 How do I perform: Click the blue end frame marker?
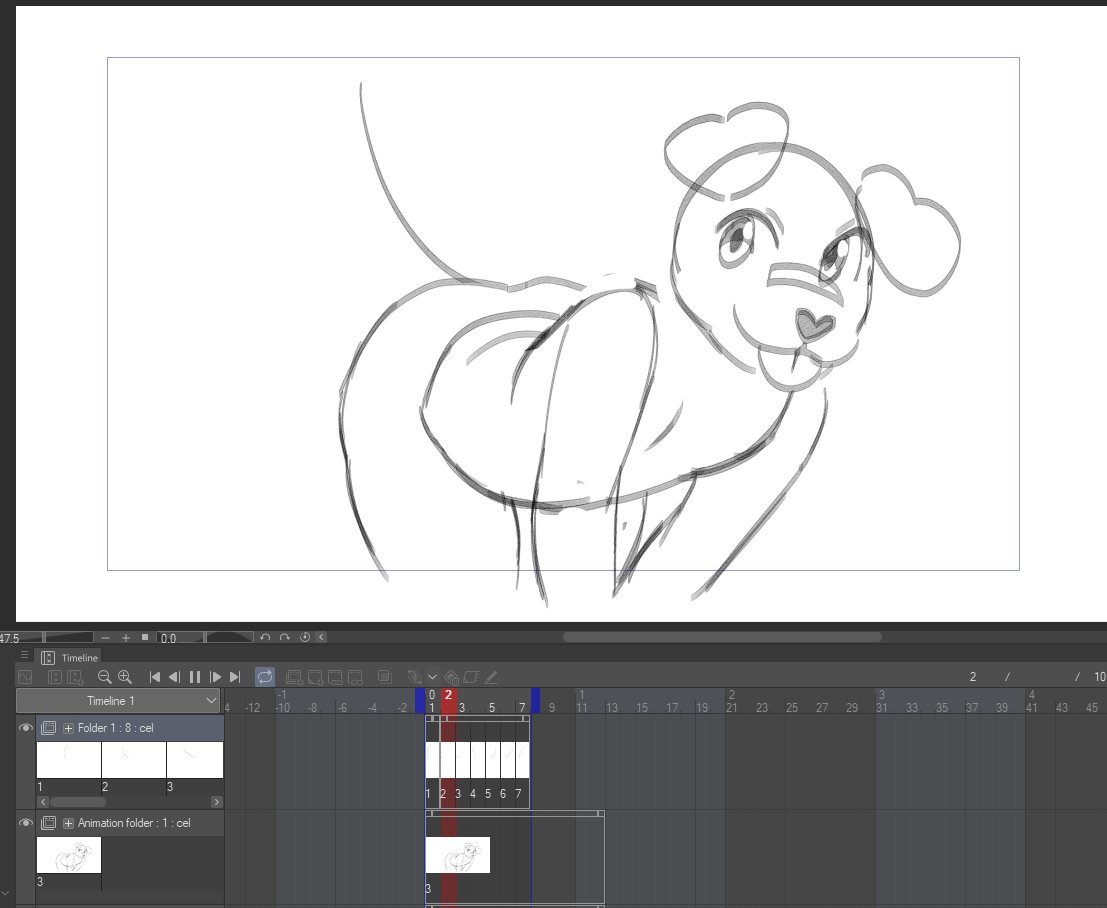click(x=535, y=701)
